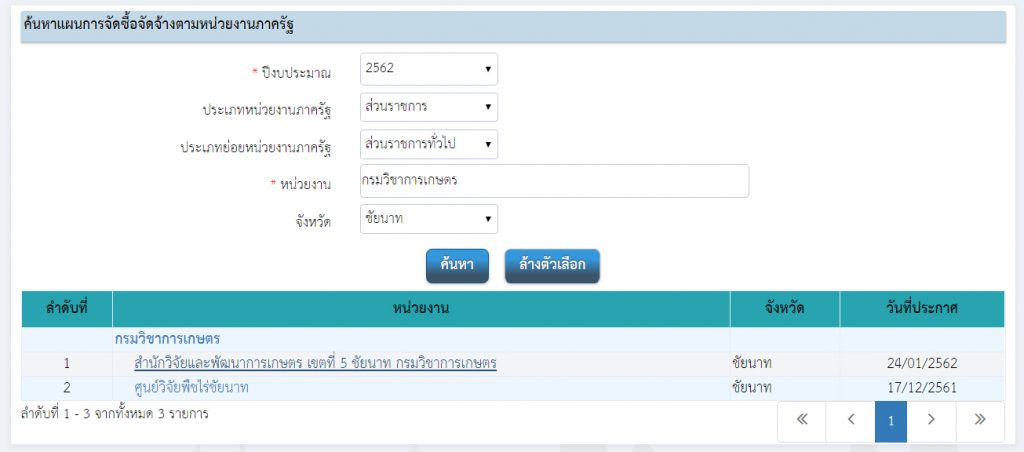Expand the ประเภทหน่วยงานภาครัฐ dropdown
The height and width of the screenshot is (452, 1024).
pos(428,107)
